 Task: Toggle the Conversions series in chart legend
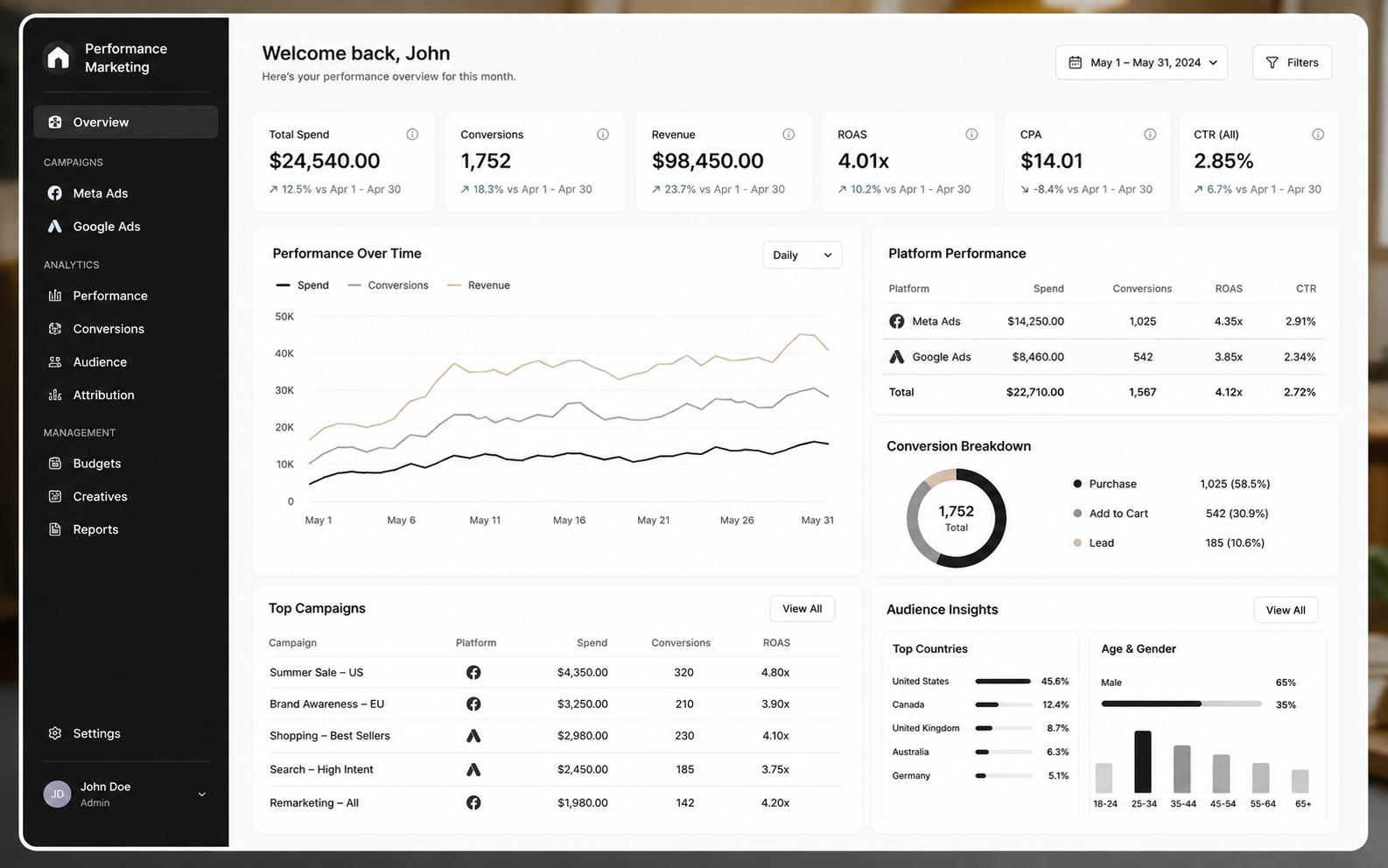click(x=388, y=285)
